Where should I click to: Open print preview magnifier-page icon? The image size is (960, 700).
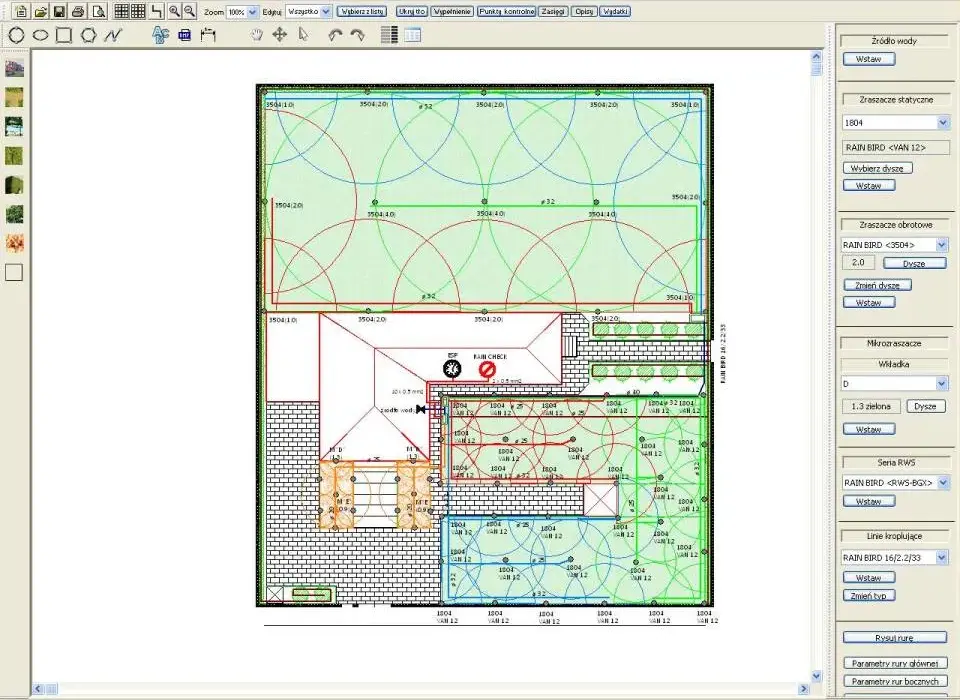(98, 11)
